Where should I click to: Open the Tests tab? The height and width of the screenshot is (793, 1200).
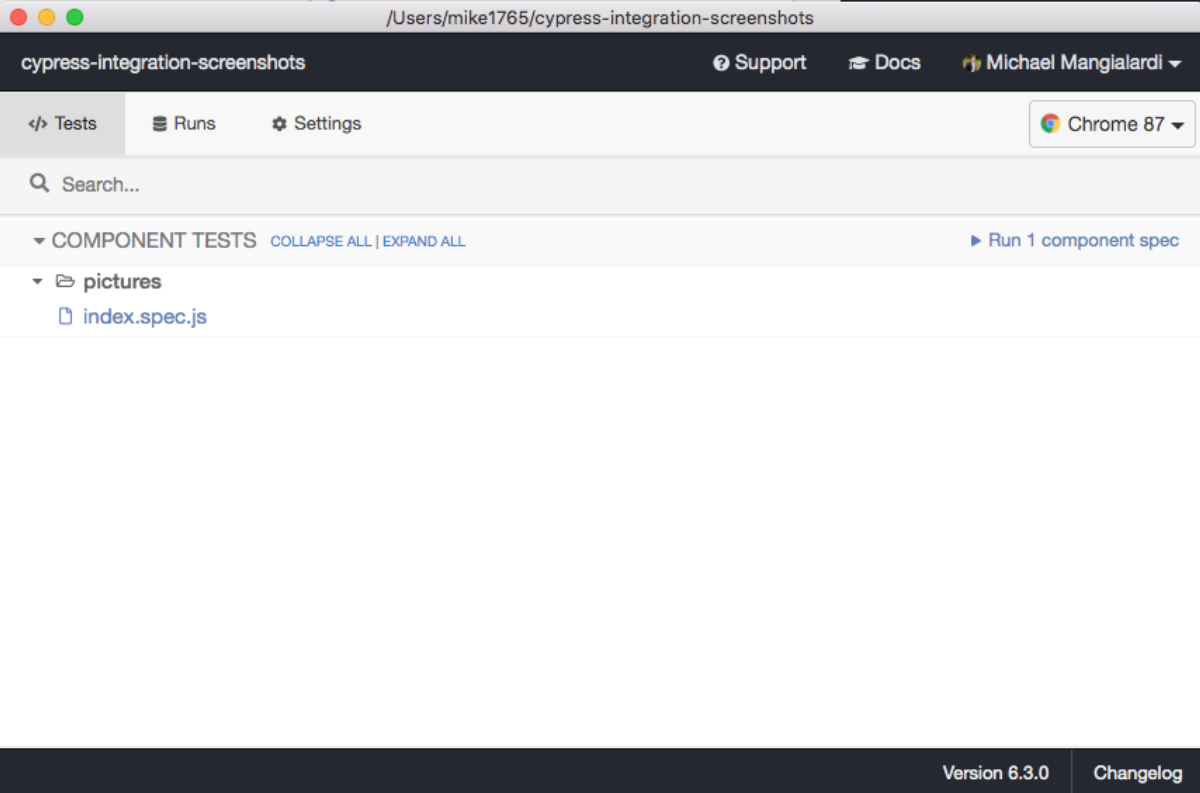coord(62,124)
